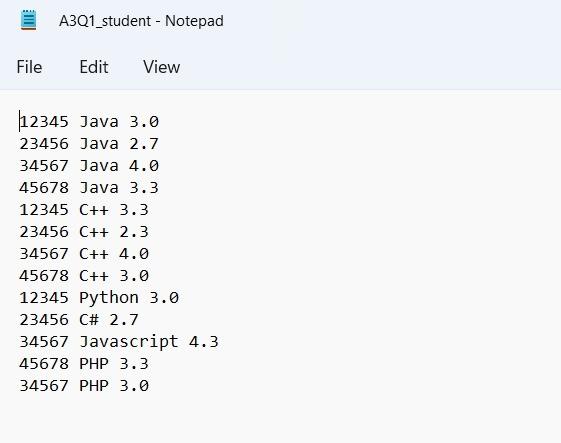Click the line '12345 C++ 3.3'
Viewport: 561px width, 443px height.
point(84,210)
